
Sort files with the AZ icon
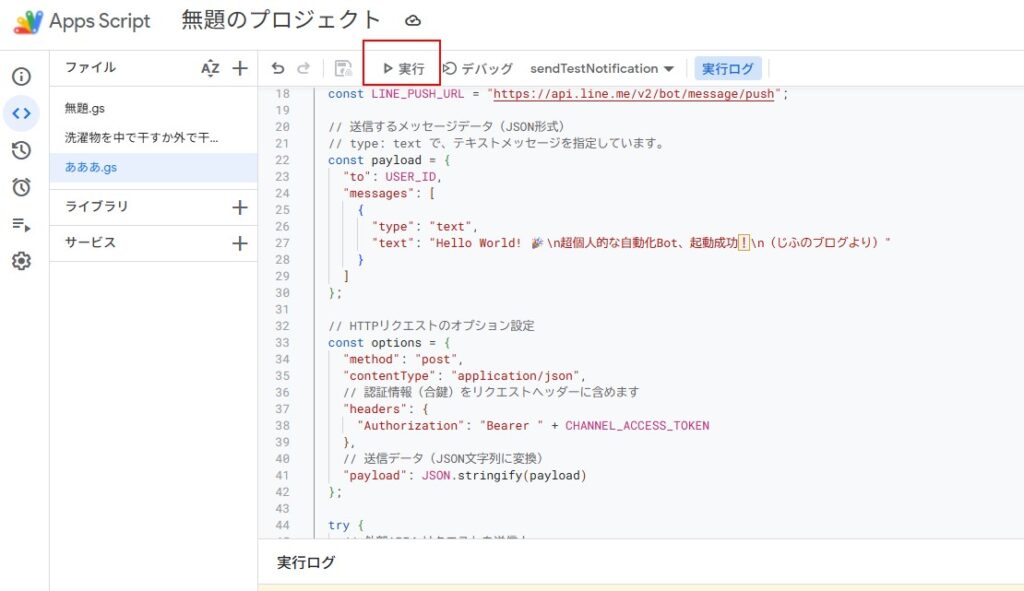pos(210,68)
